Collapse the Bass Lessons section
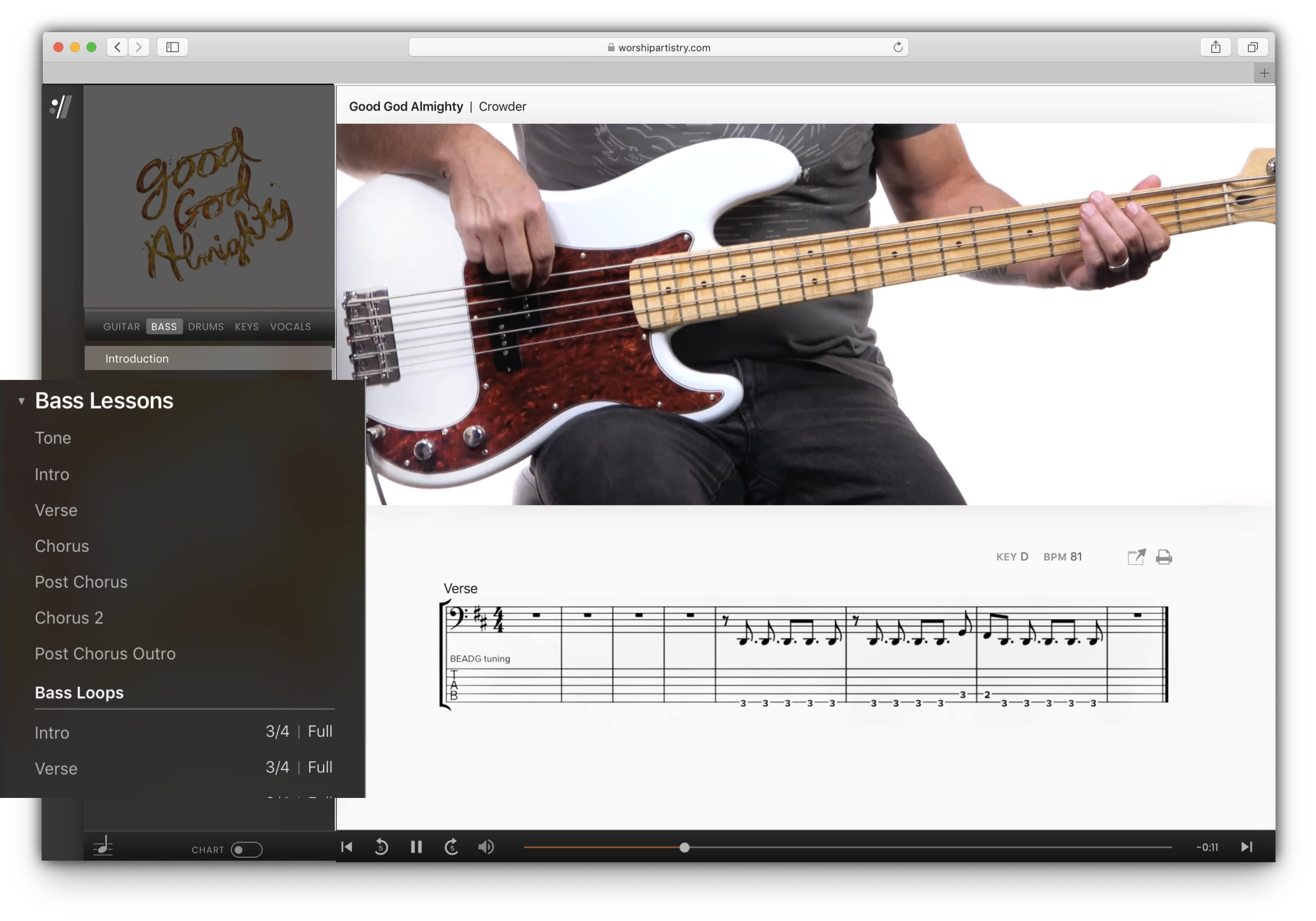This screenshot has width=1316, height=921. pyautogui.click(x=21, y=401)
